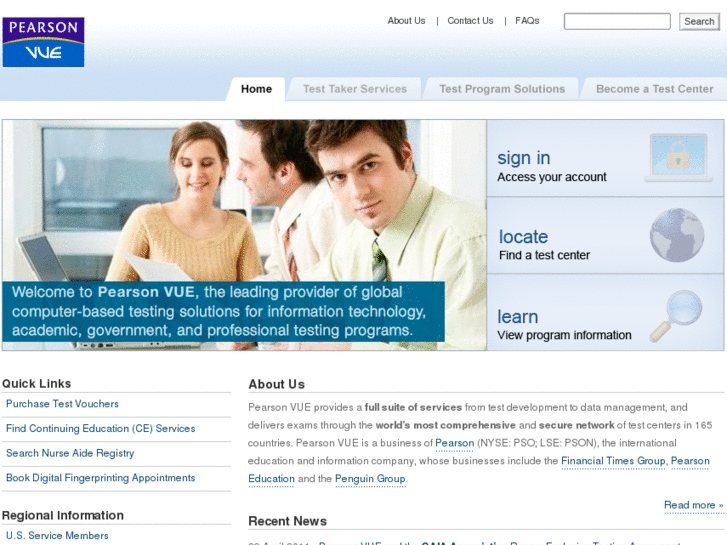Click the sign in heading
The width and height of the screenshot is (727, 545).
(x=523, y=158)
